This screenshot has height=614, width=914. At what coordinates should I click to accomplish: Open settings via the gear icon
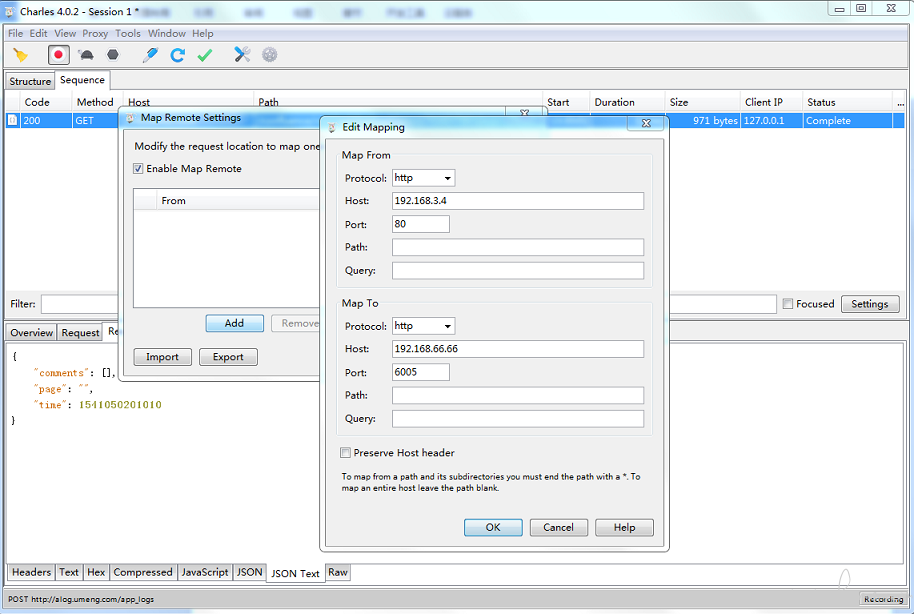(269, 55)
